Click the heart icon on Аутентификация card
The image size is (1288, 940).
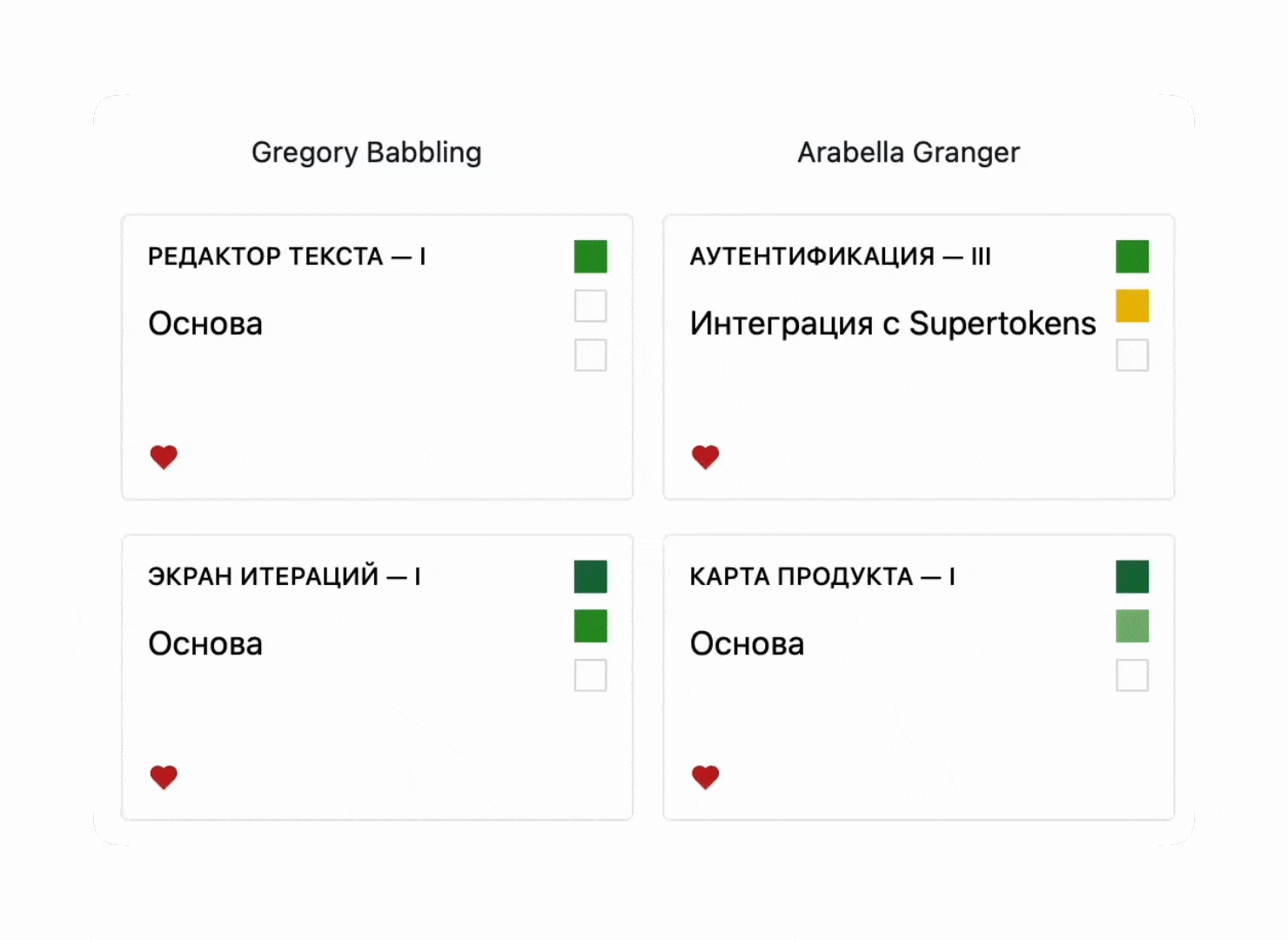pyautogui.click(x=705, y=457)
